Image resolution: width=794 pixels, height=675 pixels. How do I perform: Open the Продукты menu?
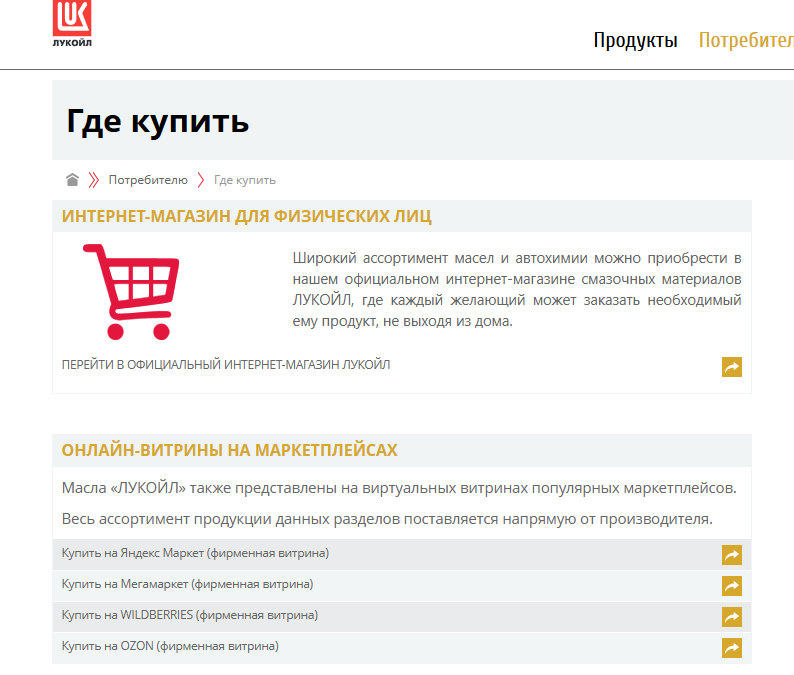pos(635,40)
